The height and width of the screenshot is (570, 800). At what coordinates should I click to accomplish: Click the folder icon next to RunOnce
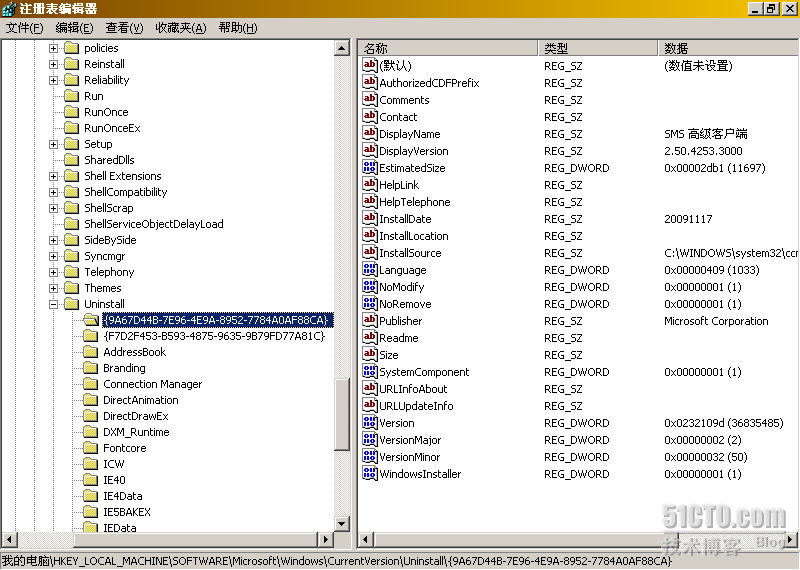point(71,112)
